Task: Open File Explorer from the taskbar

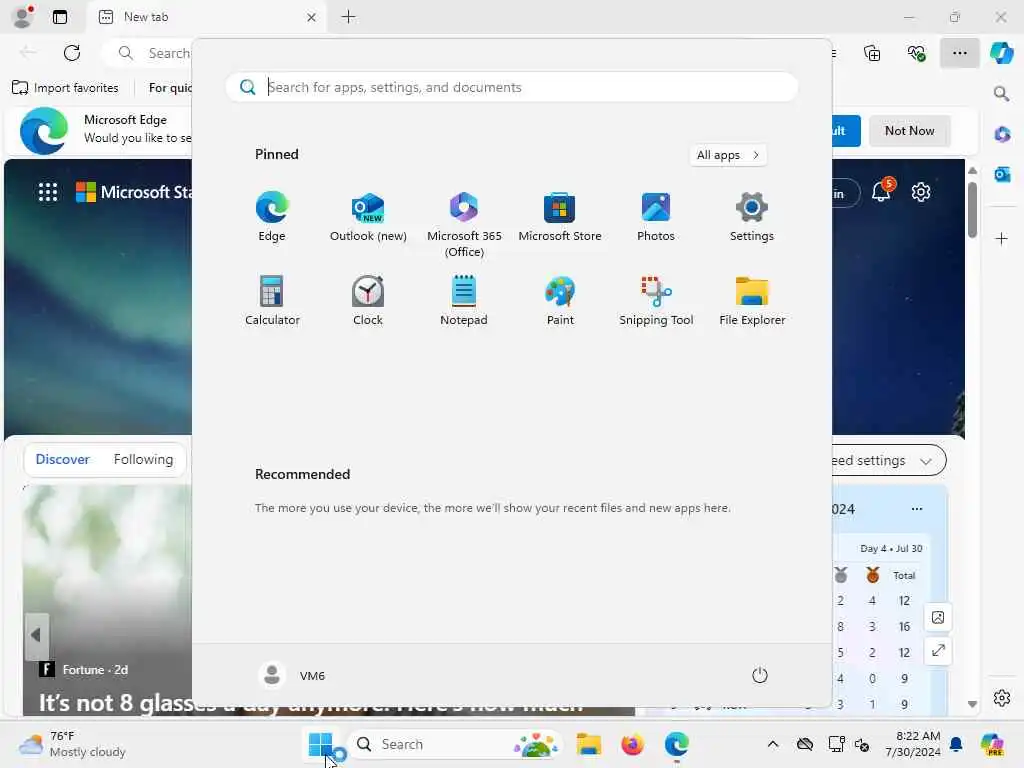Action: pos(588,744)
